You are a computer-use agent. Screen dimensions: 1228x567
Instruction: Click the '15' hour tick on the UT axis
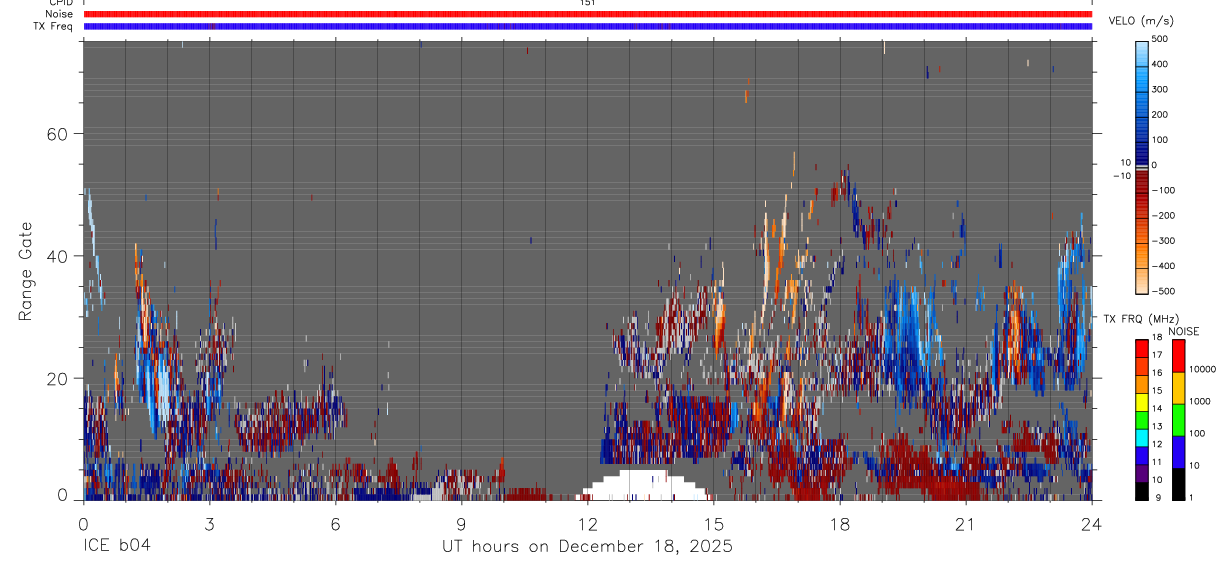point(713,522)
